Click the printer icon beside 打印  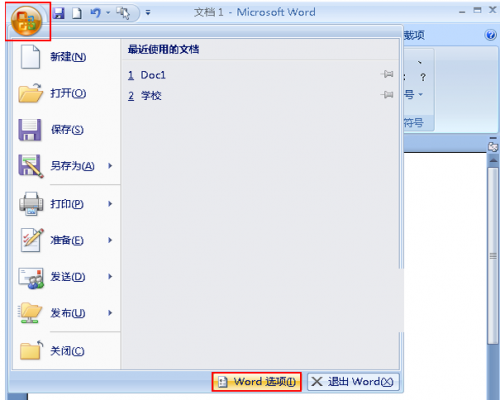(x=31, y=204)
